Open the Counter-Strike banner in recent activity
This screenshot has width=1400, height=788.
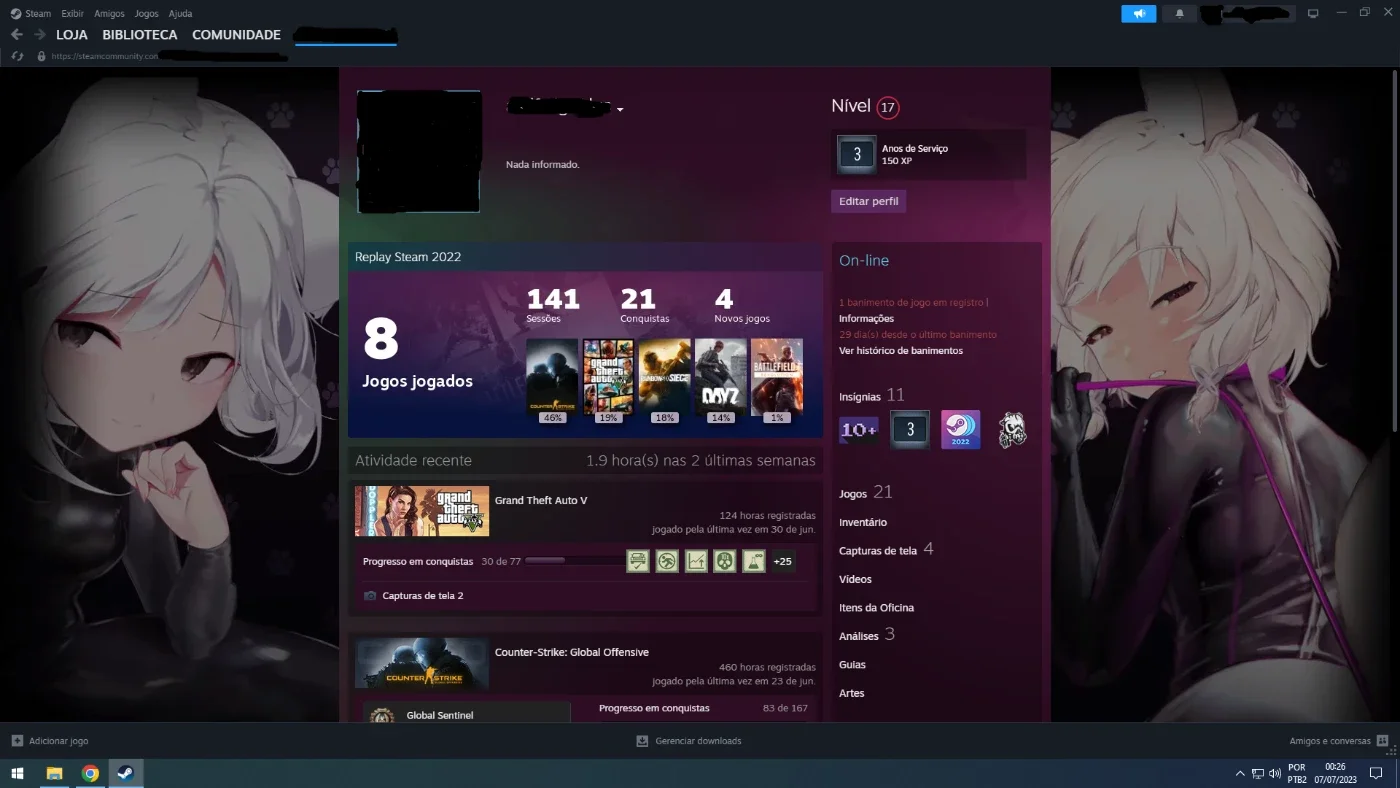422,663
